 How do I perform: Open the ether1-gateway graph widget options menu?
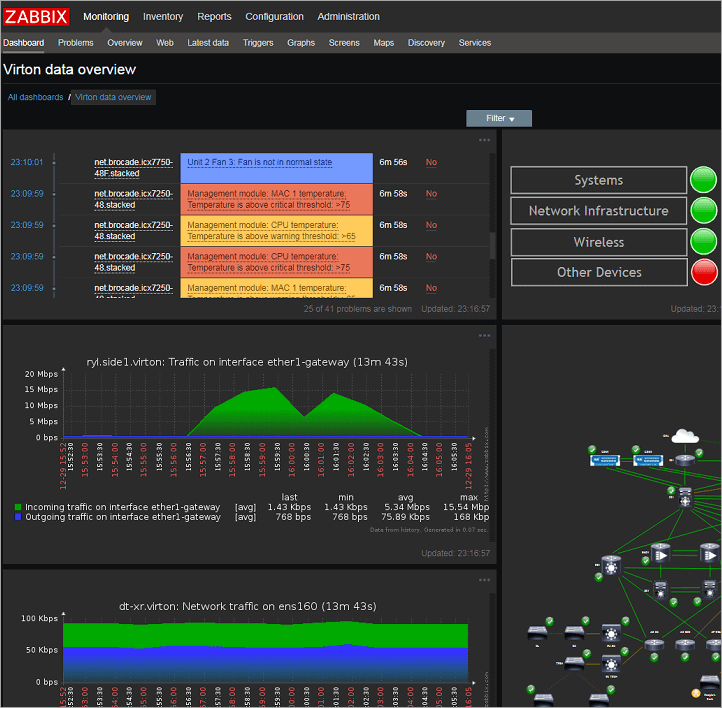pos(485,335)
